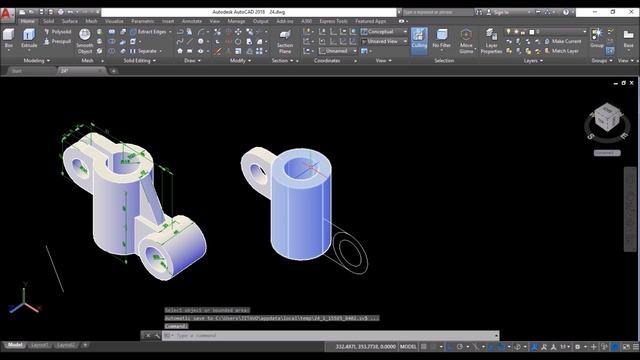Click the Polyline draw tool
Screen dimensions: 640x360
[180, 31]
